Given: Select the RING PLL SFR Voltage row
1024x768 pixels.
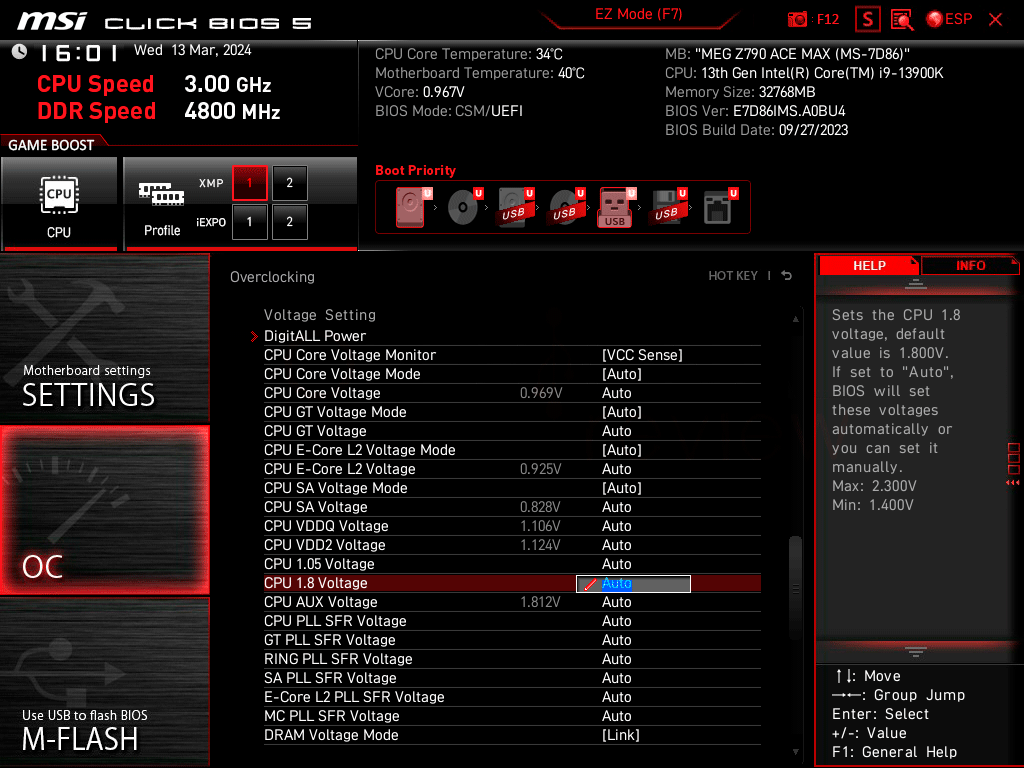Looking at the screenshot, I should pos(512,659).
